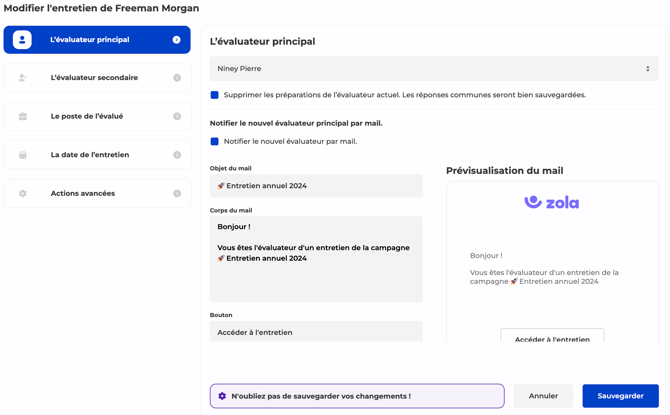Image resolution: width=670 pixels, height=415 pixels.
Task: Click the person icon for L'évaluateur principal
Action: (x=22, y=40)
